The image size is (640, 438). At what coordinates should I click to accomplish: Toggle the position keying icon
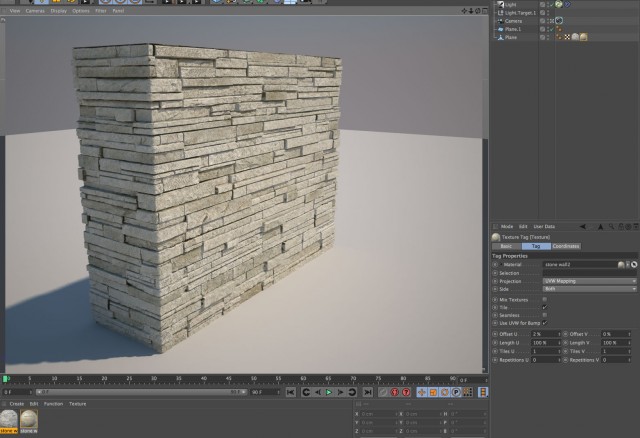point(422,392)
